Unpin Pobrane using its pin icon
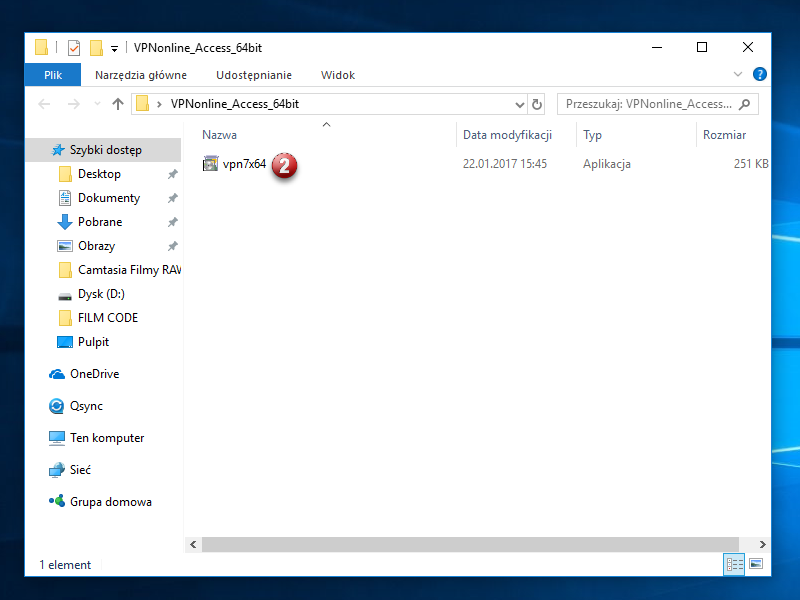Screen dimensions: 800x600 [x=172, y=222]
